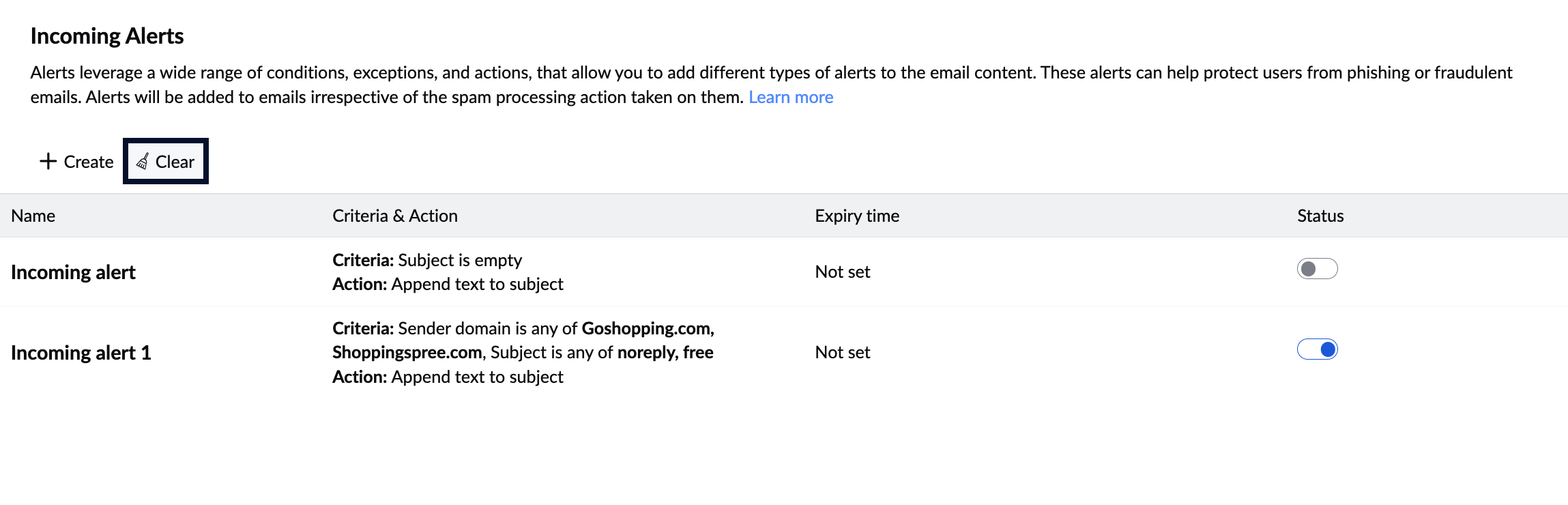Click Not set expiry for Incoming alert
The height and width of the screenshot is (505, 1568).
843,272
